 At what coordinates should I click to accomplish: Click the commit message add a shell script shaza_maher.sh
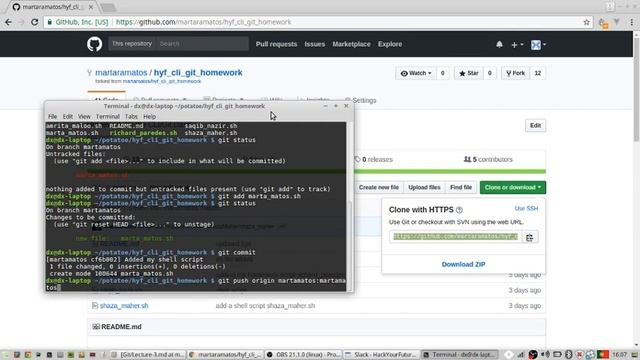[265, 306]
